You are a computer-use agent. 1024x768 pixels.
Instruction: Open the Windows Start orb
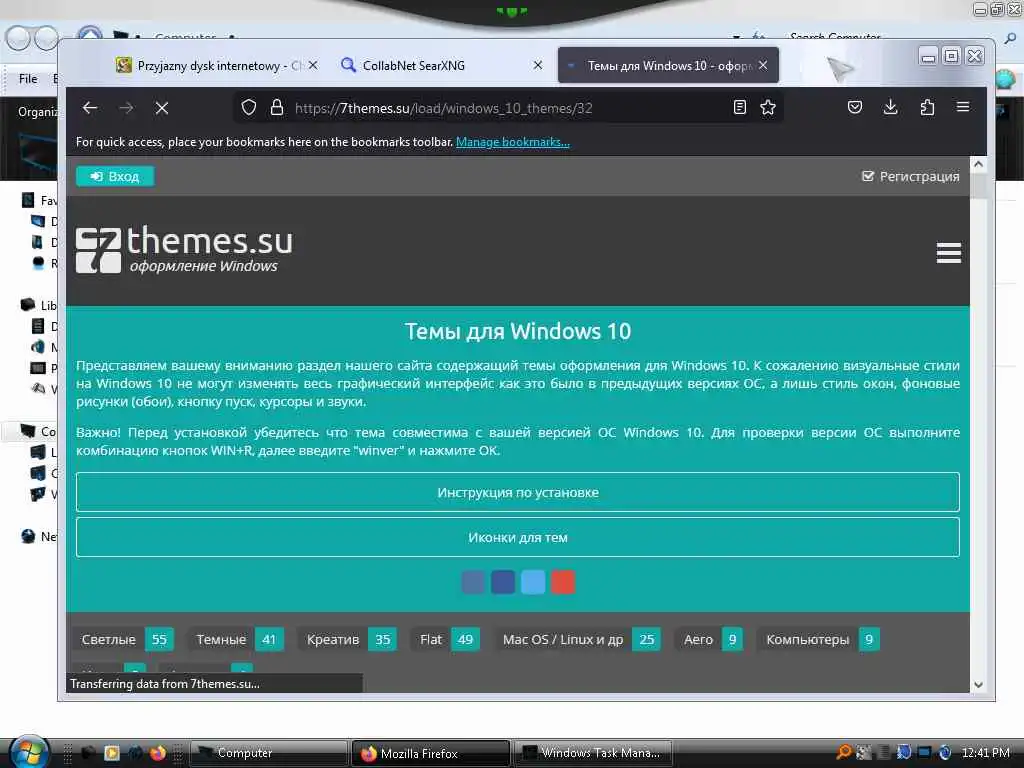(x=27, y=752)
